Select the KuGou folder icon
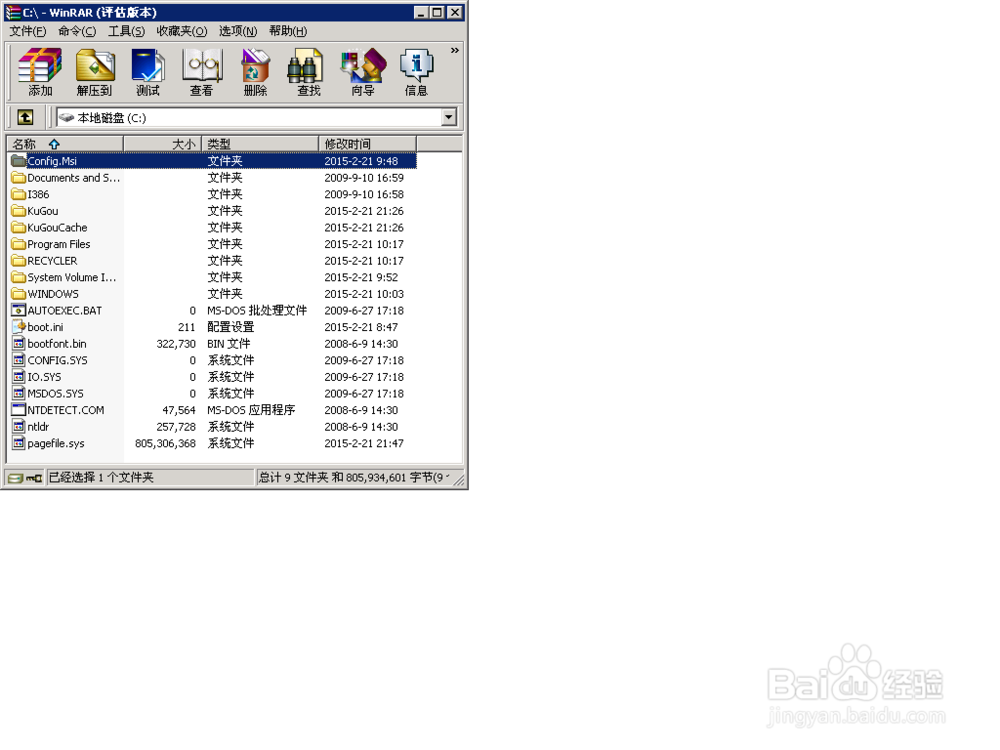Image resolution: width=1000 pixels, height=750 pixels. (18, 210)
